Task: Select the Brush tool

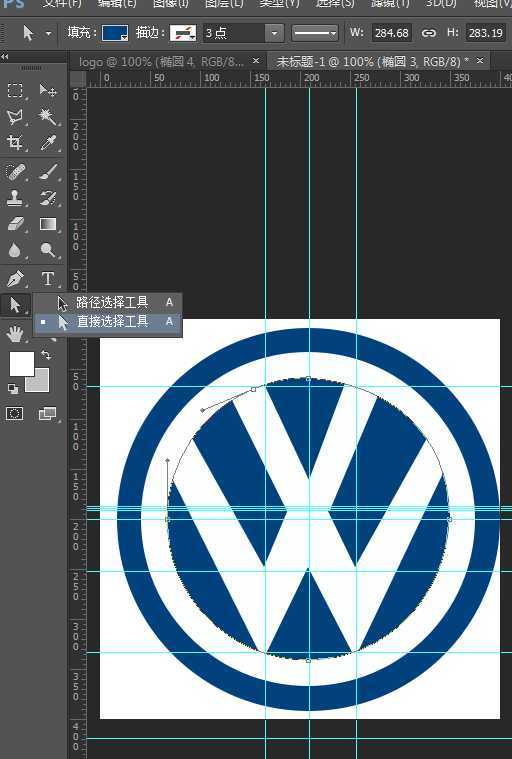Action: click(x=48, y=172)
